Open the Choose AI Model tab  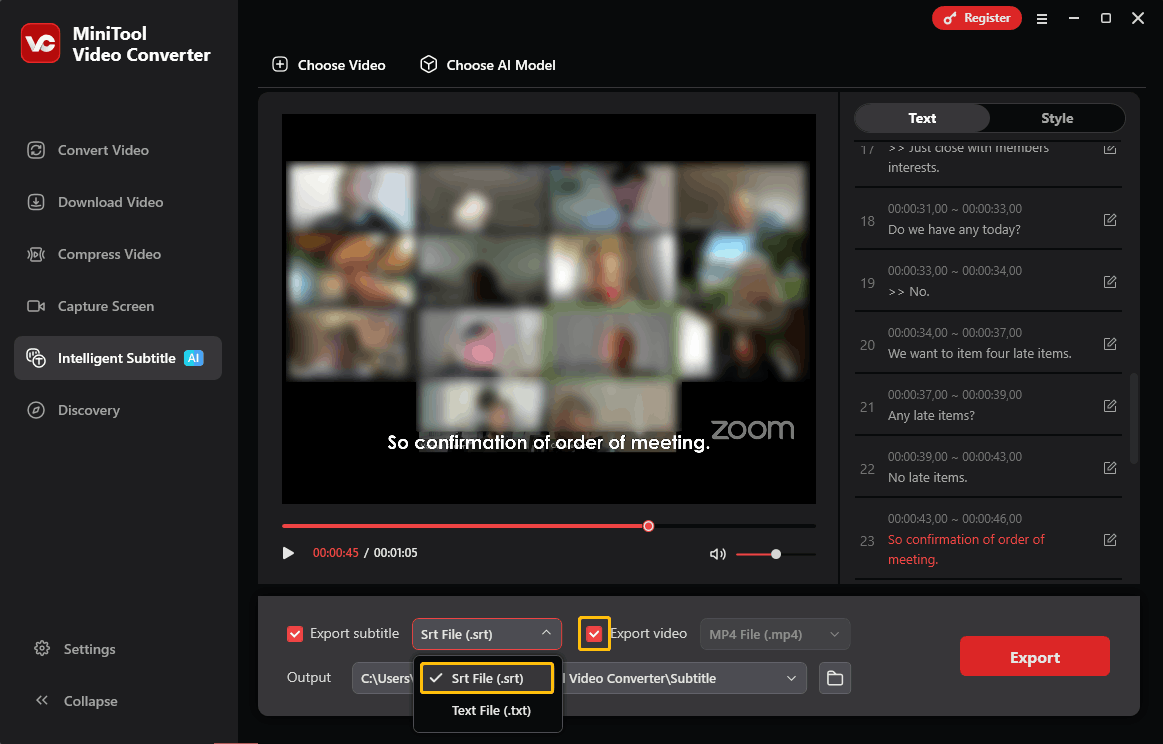click(x=487, y=64)
